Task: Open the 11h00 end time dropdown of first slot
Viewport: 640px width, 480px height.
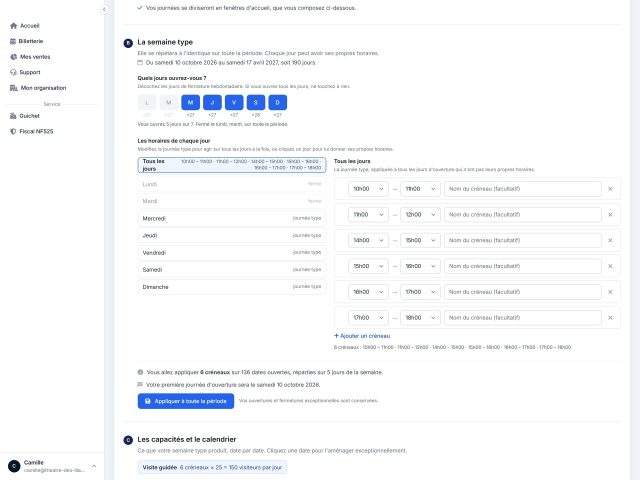Action: (x=420, y=189)
